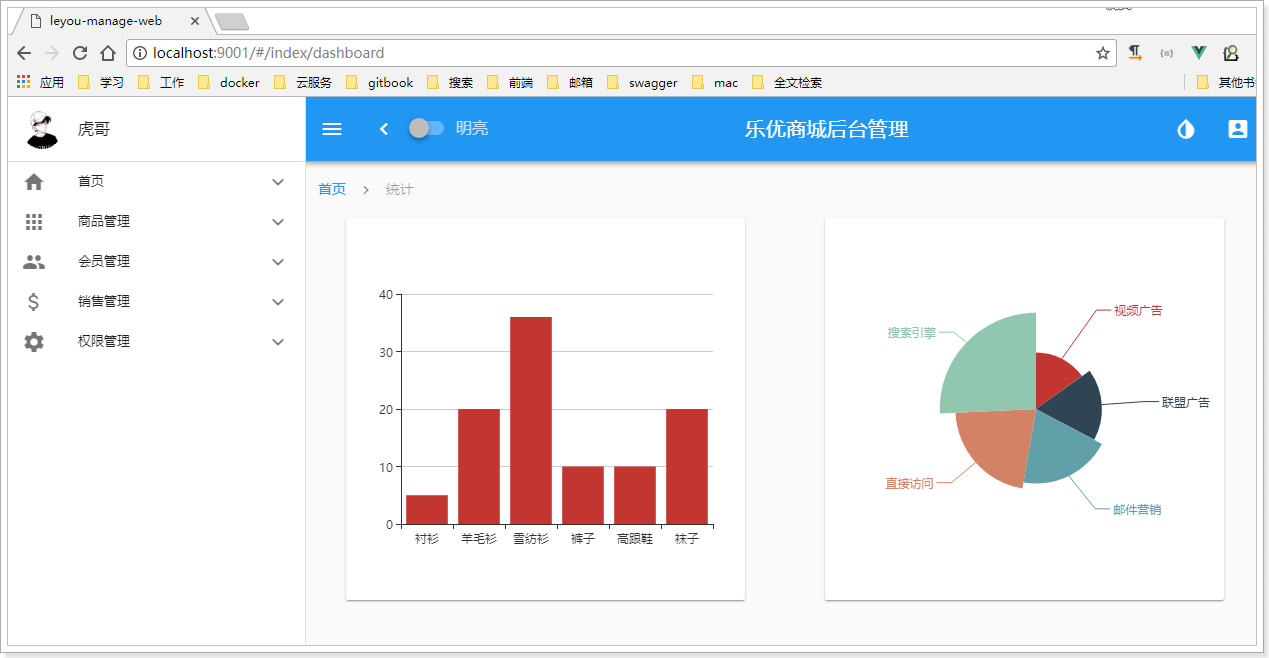Click the back chevron arrow in header
Viewport: 1269px width, 658px height.
tap(383, 129)
